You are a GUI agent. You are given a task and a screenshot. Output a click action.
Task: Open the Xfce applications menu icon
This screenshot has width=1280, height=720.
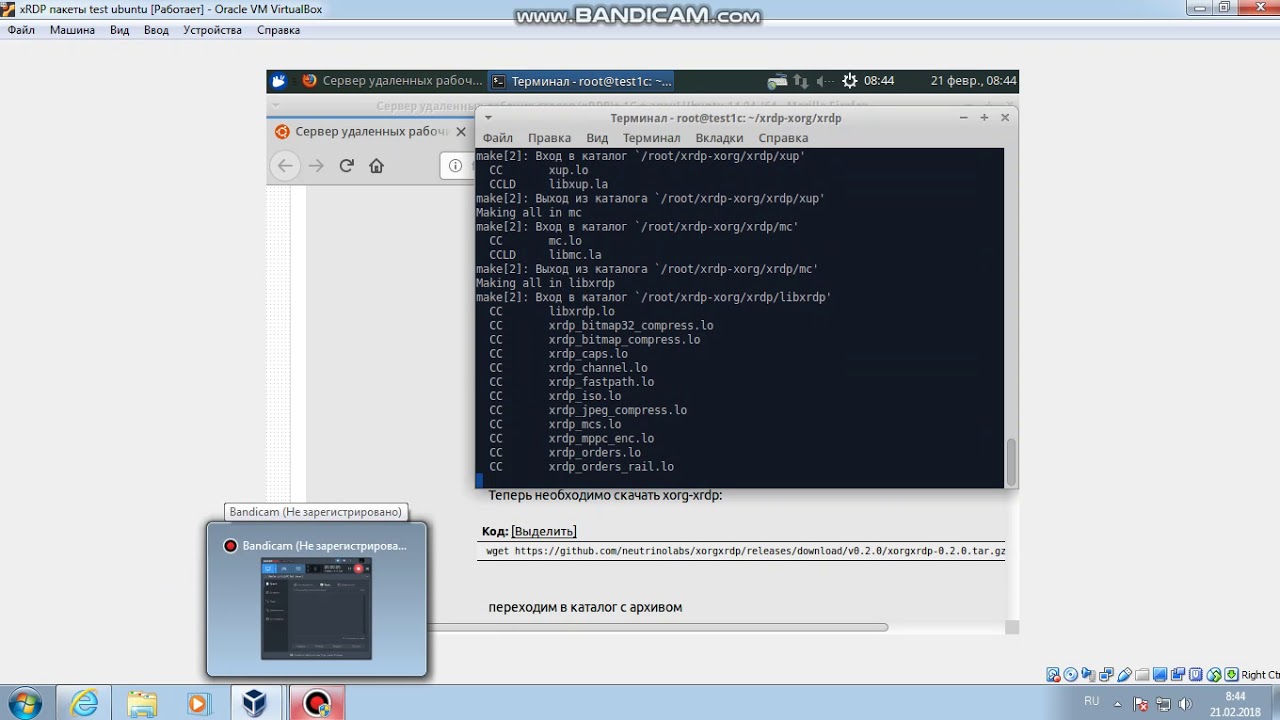click(x=279, y=81)
